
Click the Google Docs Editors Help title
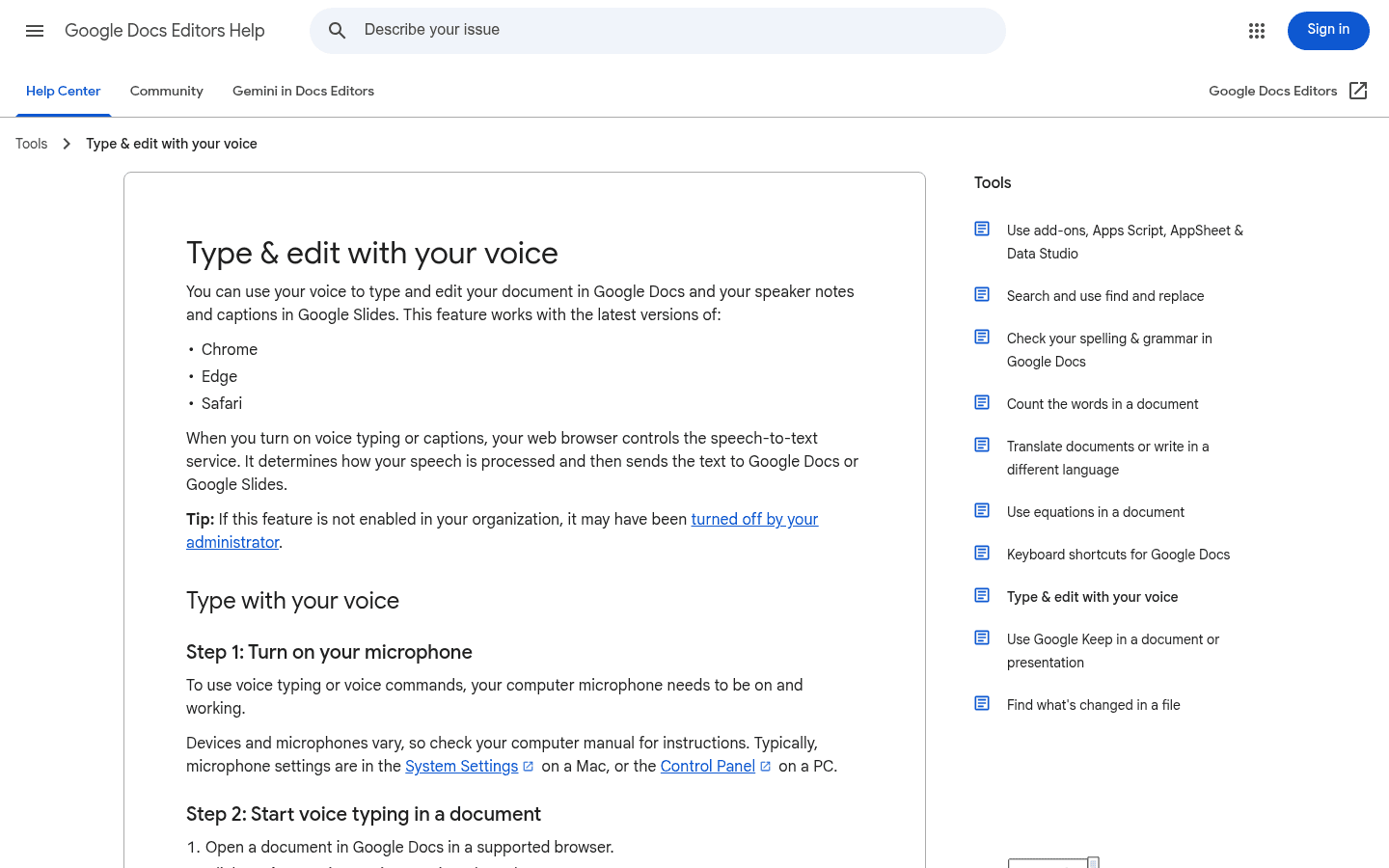tap(165, 31)
